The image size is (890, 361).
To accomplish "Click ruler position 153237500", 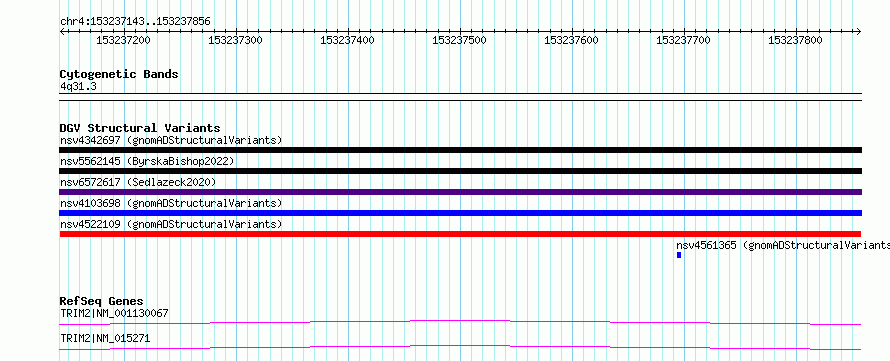I will point(459,40).
